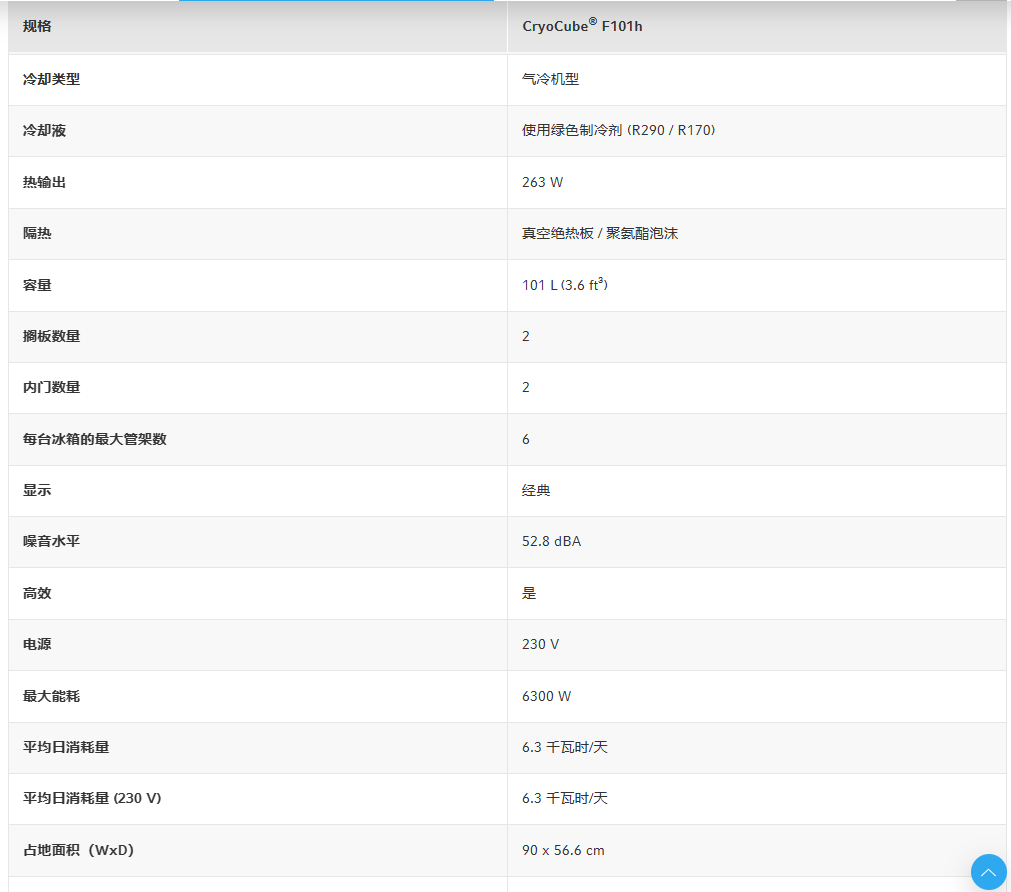Viewport: 1011px width, 892px height.
Task: Click the 平均日消耗量 (230 V) label
Action: [92, 798]
